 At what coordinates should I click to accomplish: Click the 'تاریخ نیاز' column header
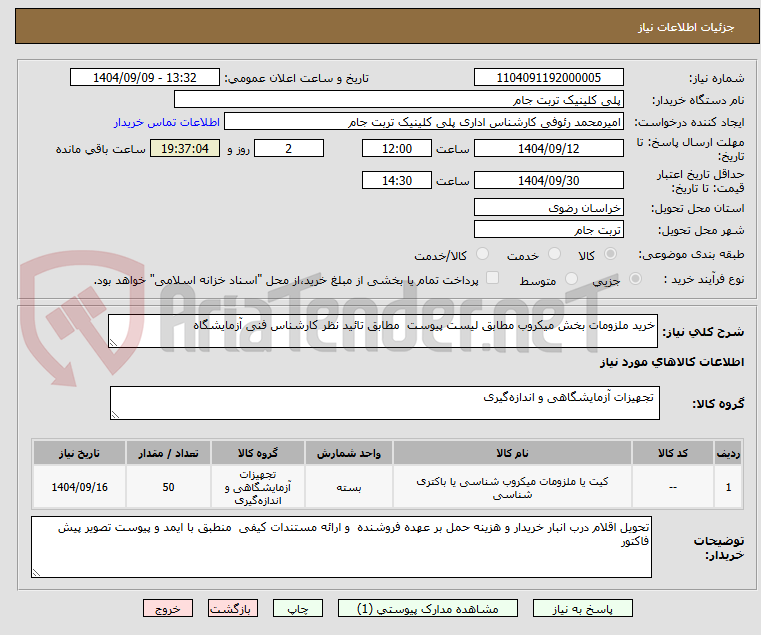[x=79, y=453]
